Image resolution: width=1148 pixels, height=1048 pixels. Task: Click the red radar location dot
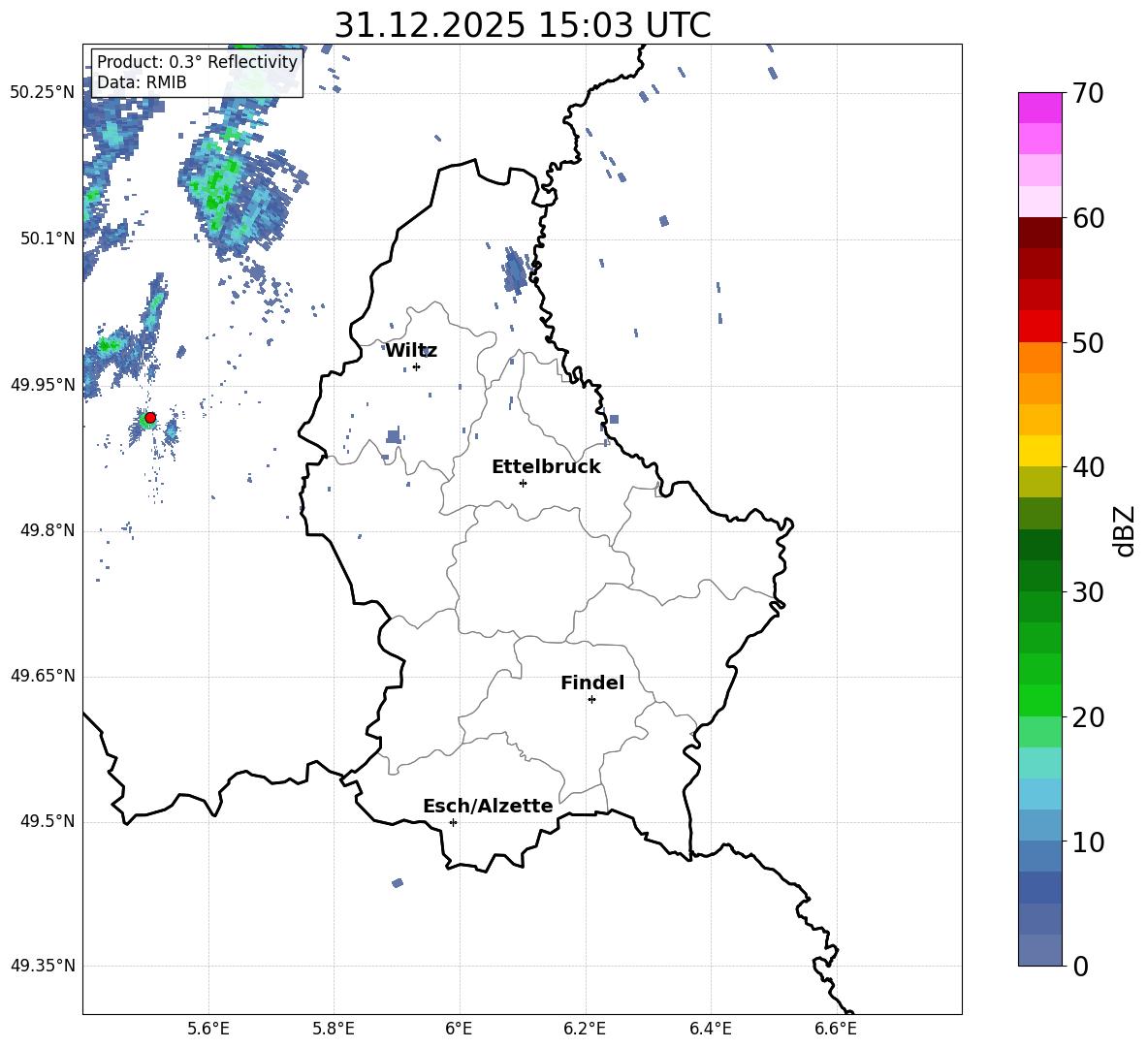pos(150,418)
